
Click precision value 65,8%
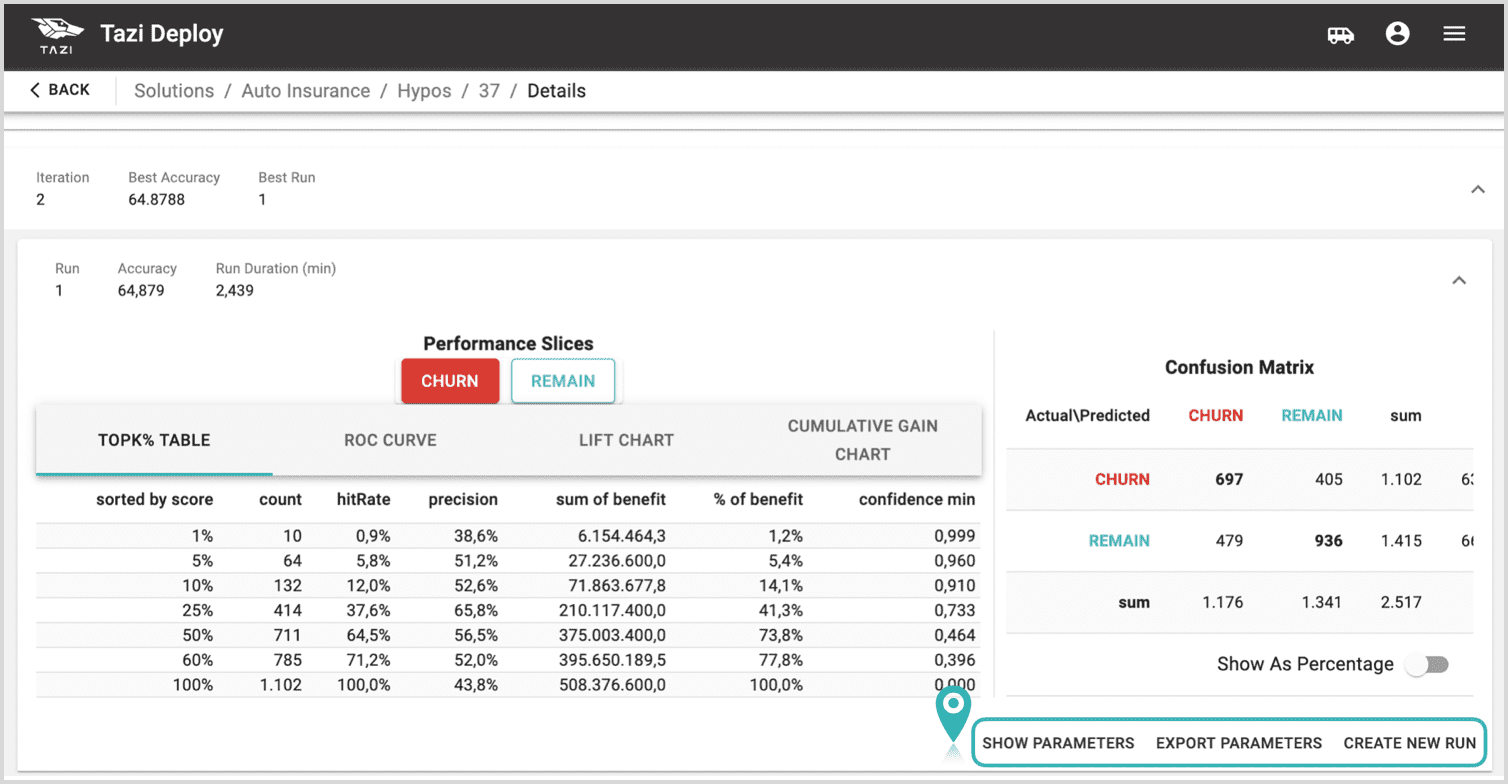[477, 610]
